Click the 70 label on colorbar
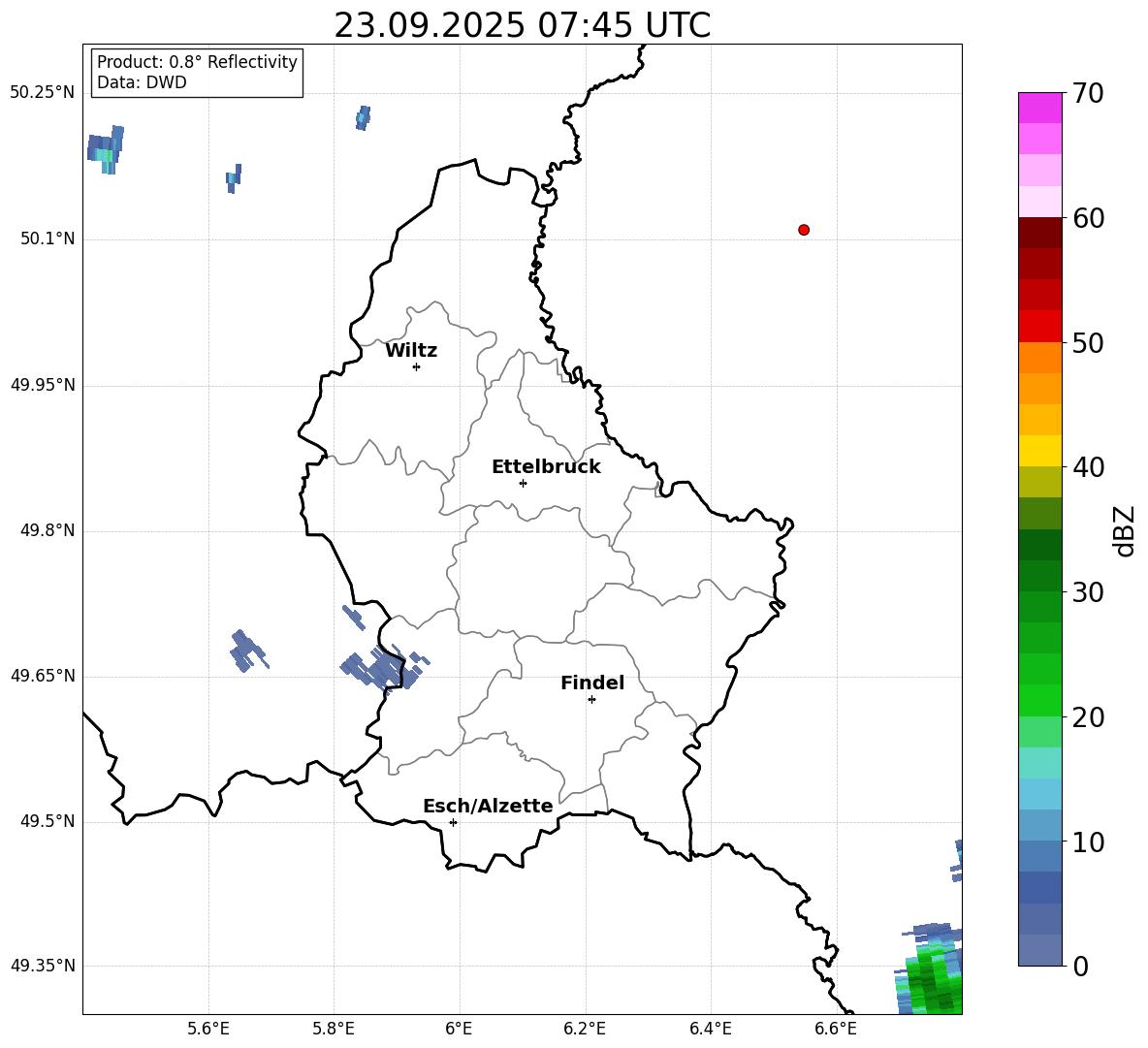The height and width of the screenshot is (1048, 1148). point(1088,93)
